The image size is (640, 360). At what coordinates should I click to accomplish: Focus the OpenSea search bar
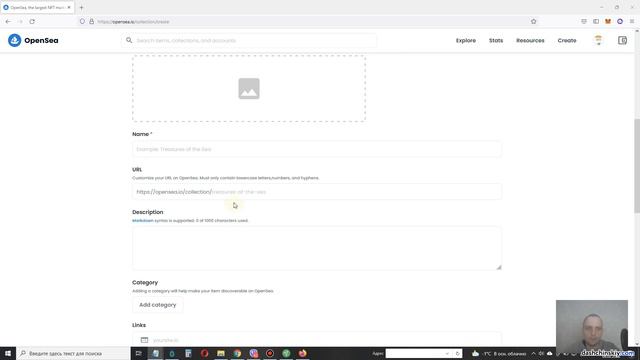click(x=249, y=40)
